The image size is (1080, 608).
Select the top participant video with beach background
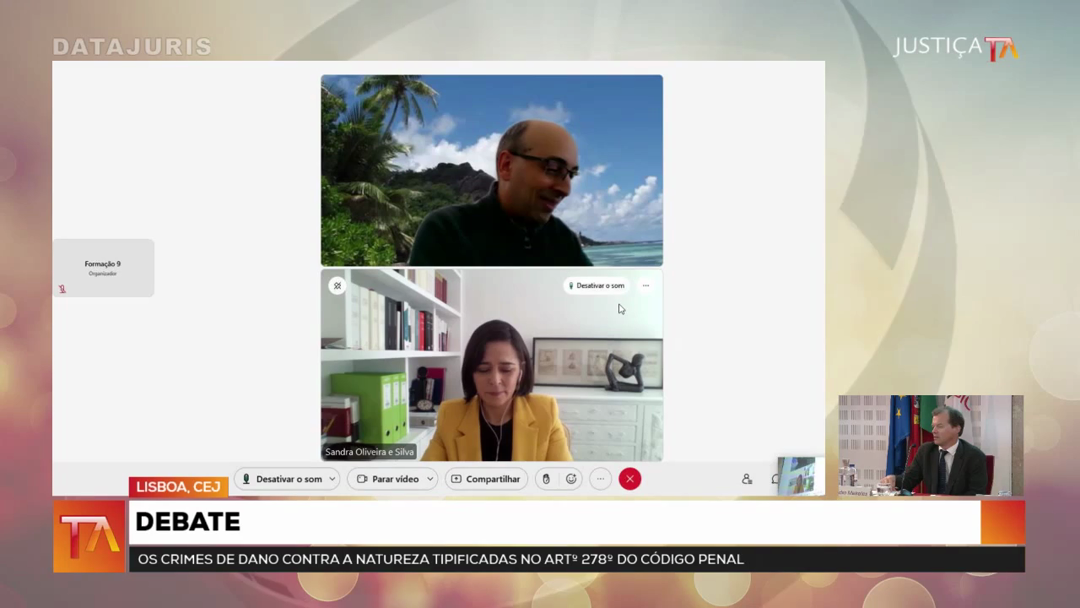491,170
